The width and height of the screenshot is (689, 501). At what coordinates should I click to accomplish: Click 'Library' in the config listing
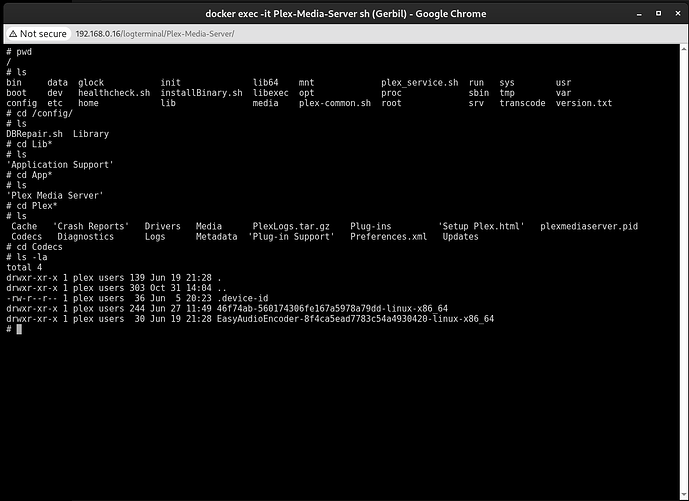91,134
